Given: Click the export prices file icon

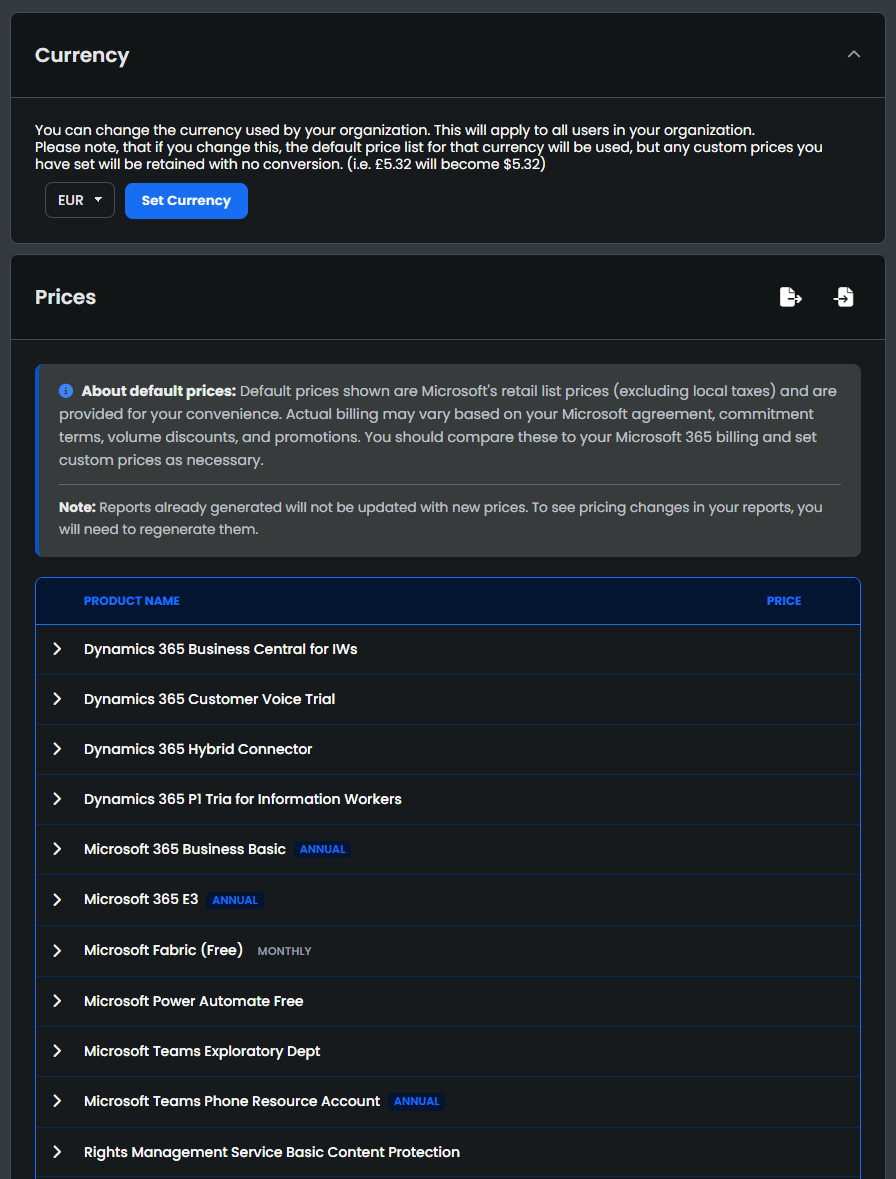Looking at the screenshot, I should pos(790,297).
